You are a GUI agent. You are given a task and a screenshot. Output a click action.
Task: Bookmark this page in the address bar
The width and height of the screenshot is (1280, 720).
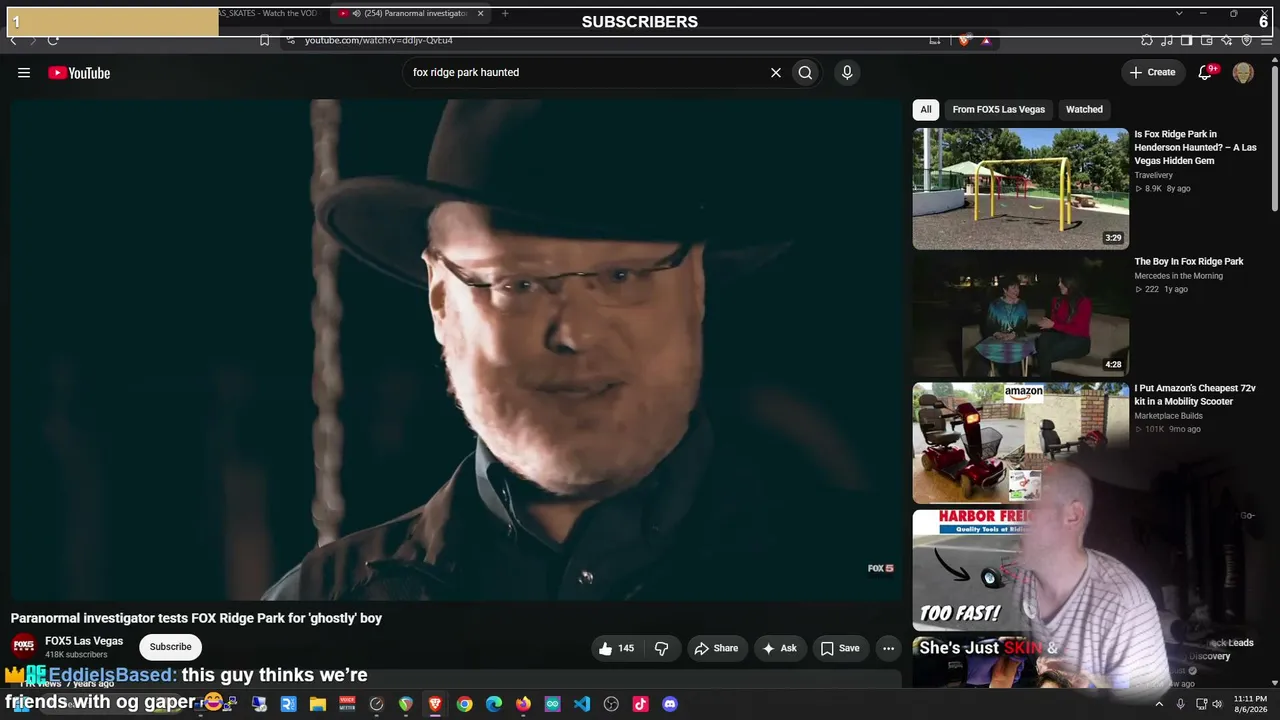pyautogui.click(x=264, y=40)
